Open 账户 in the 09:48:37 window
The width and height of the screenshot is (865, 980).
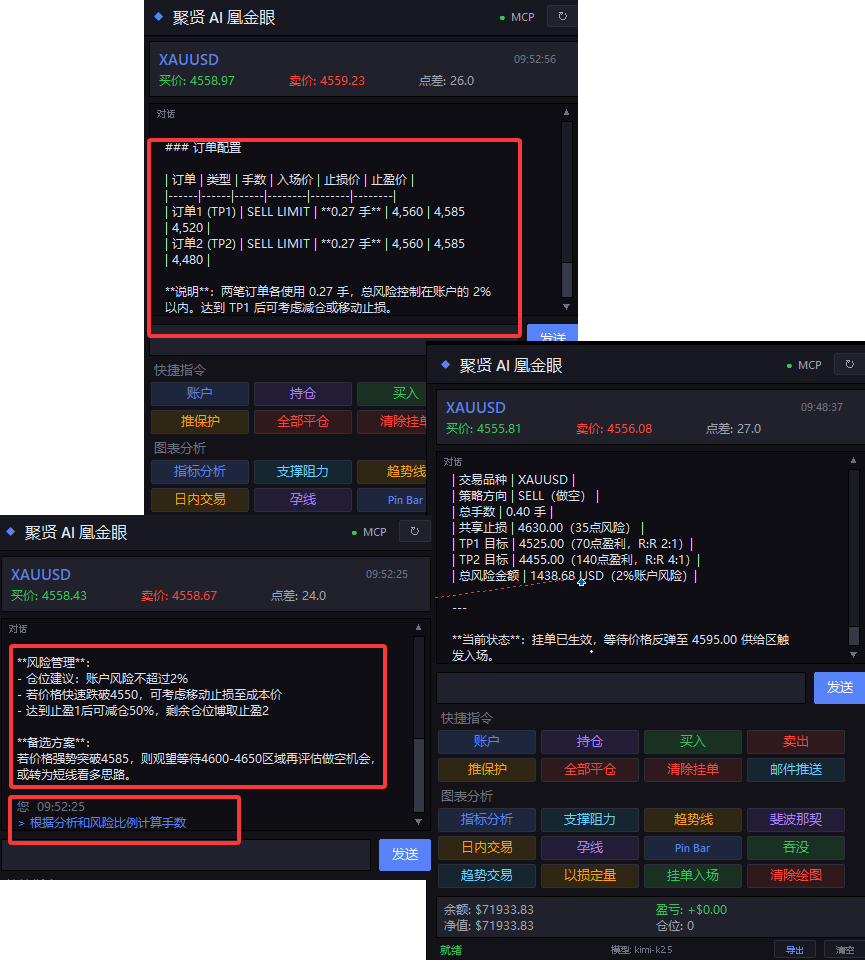(x=487, y=742)
